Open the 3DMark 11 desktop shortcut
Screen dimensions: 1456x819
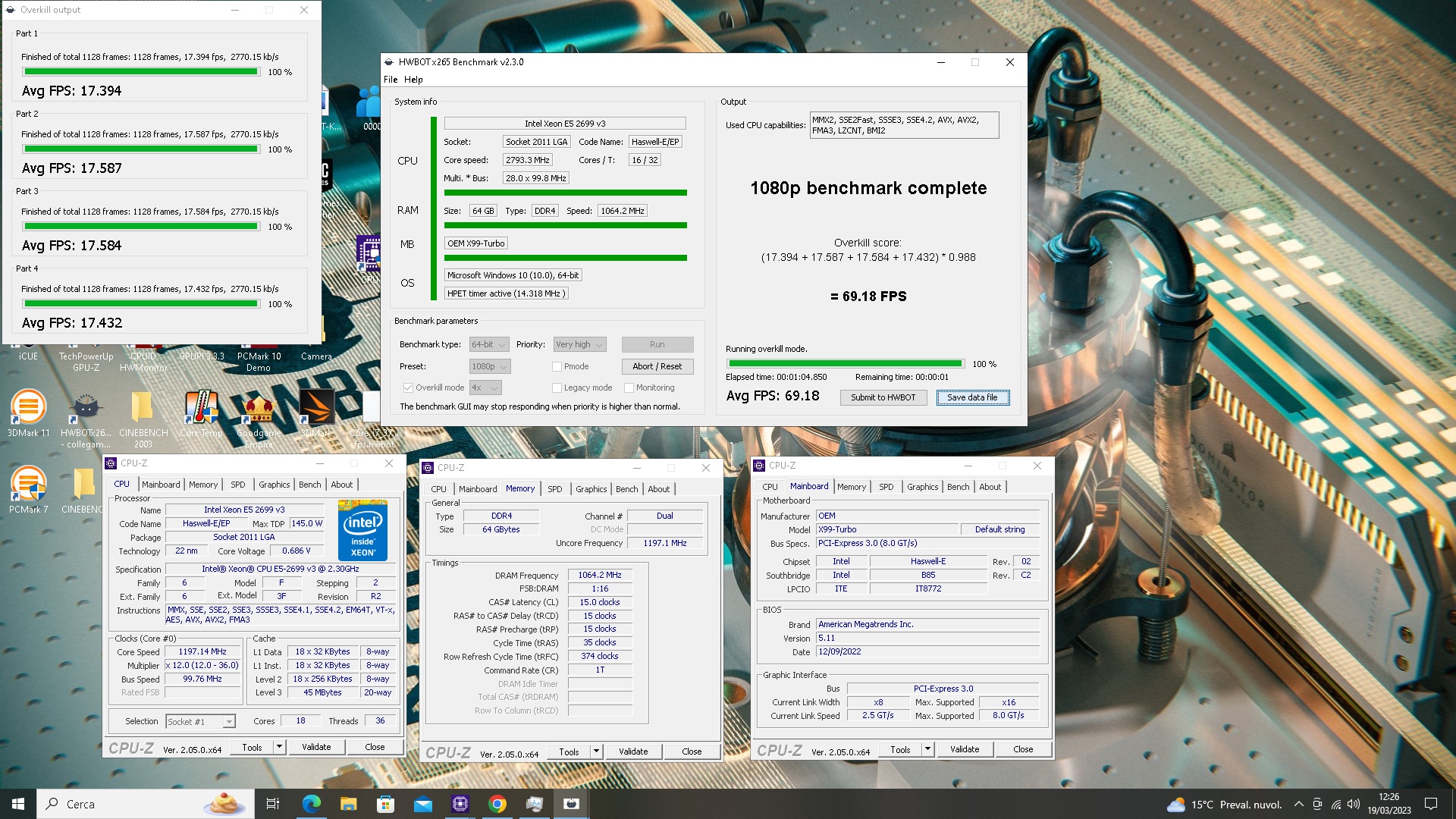tap(28, 414)
